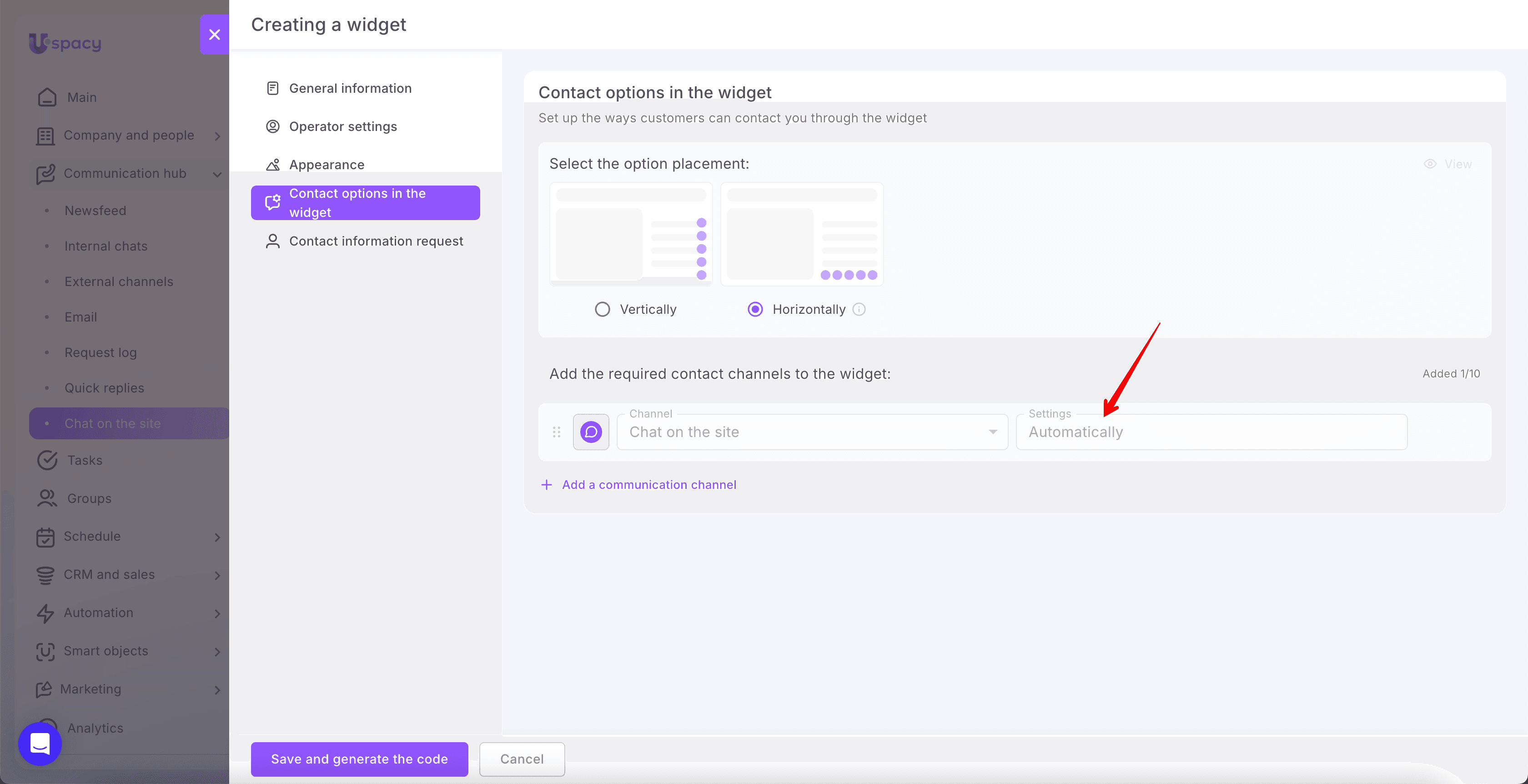Open the Channel dropdown arrow
The height and width of the screenshot is (784, 1528).
pyautogui.click(x=993, y=432)
